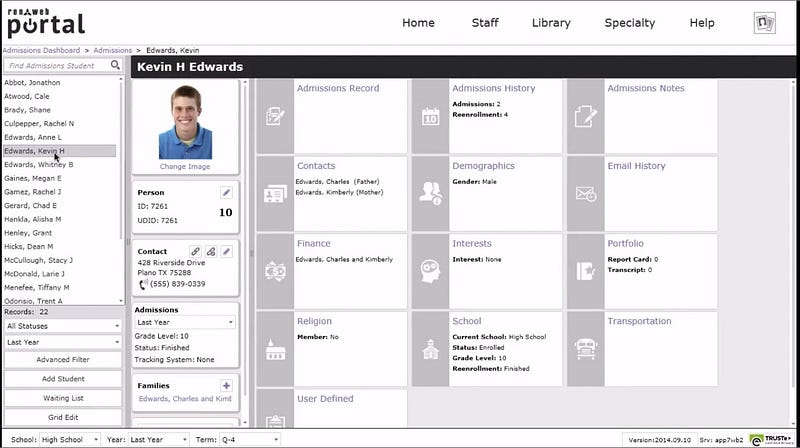Select Henley, Grant in student list
The height and width of the screenshot is (448, 800).
pyautogui.click(x=28, y=233)
